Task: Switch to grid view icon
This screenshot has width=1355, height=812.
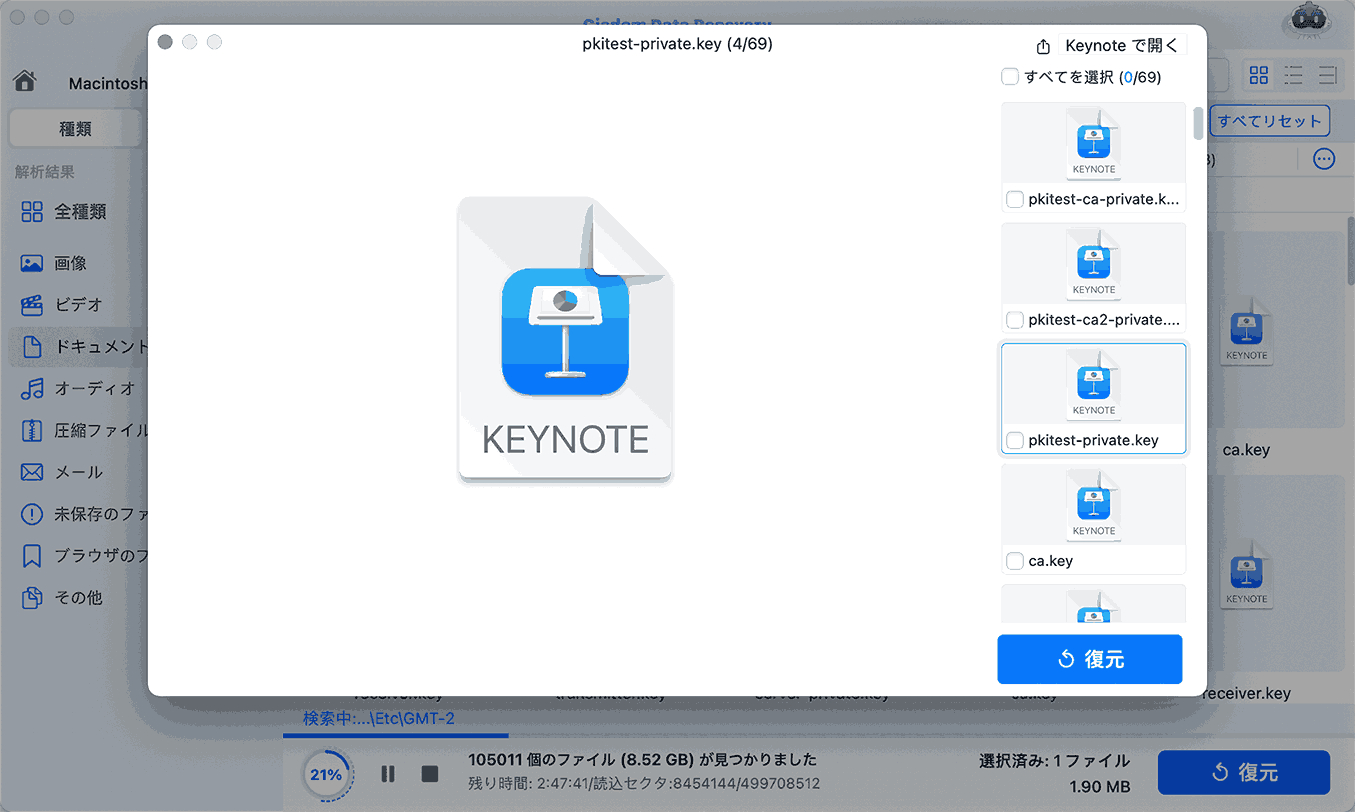Action: [x=1258, y=75]
